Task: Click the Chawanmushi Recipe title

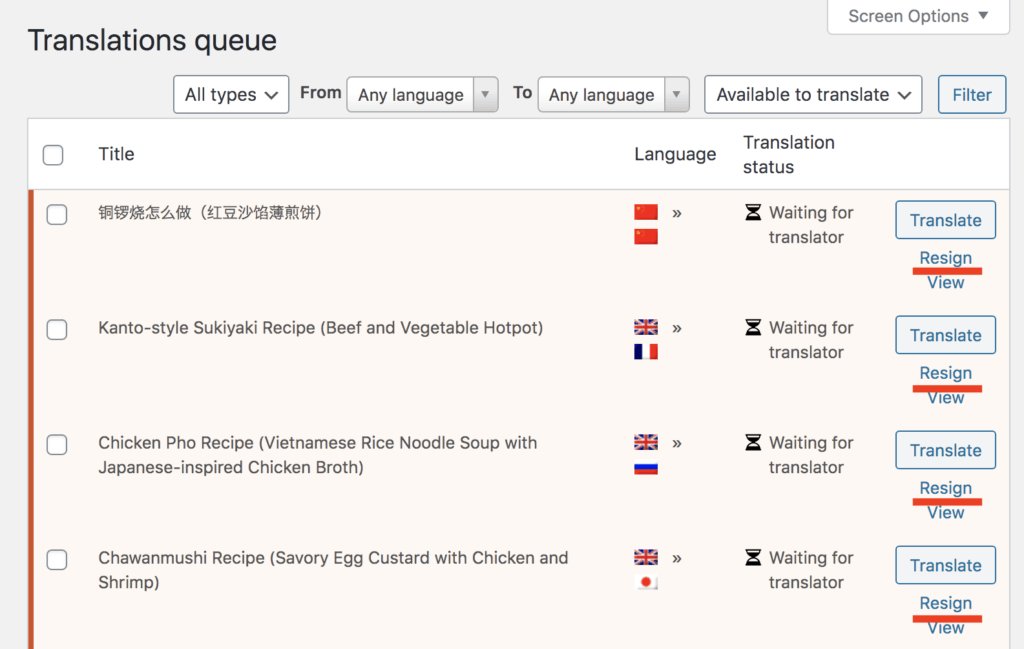Action: click(333, 570)
